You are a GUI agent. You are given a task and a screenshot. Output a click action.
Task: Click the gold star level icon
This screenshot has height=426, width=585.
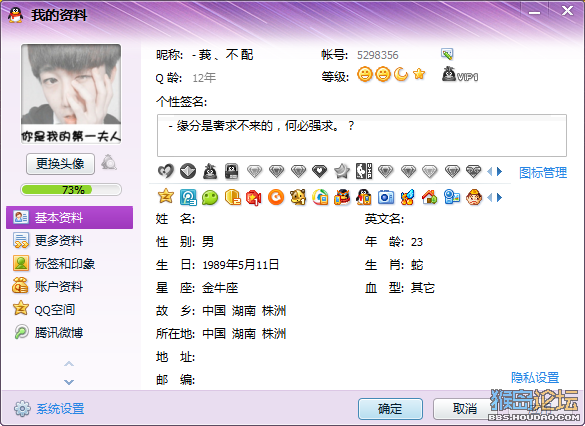pos(419,74)
